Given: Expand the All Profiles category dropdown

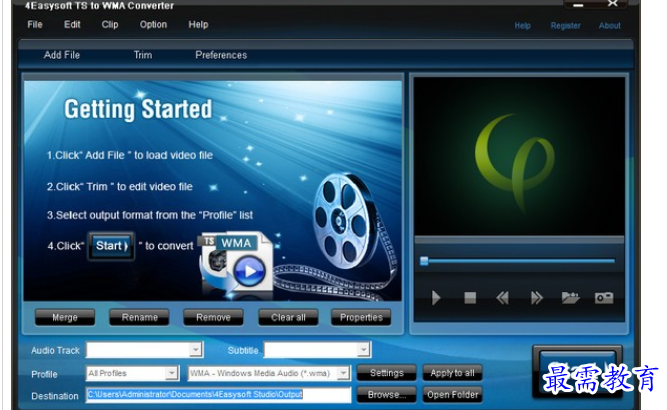Looking at the screenshot, I should (171, 373).
